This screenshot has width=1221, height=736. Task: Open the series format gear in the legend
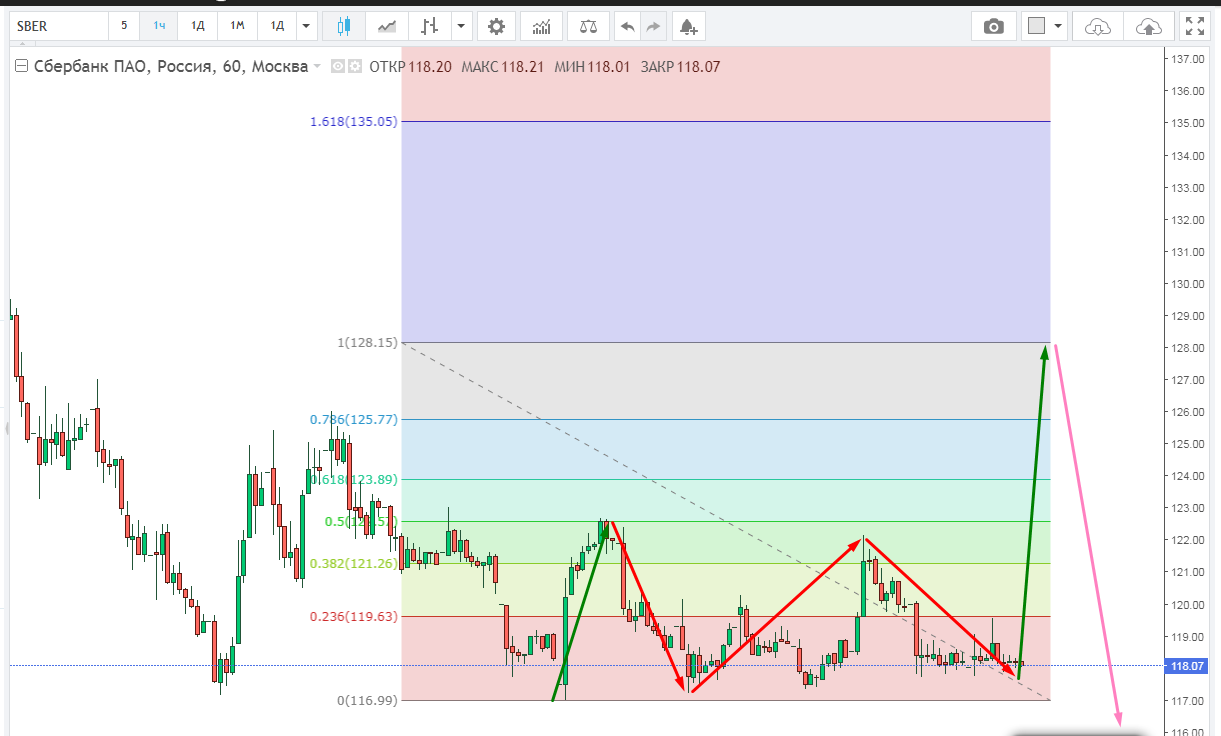click(x=353, y=67)
